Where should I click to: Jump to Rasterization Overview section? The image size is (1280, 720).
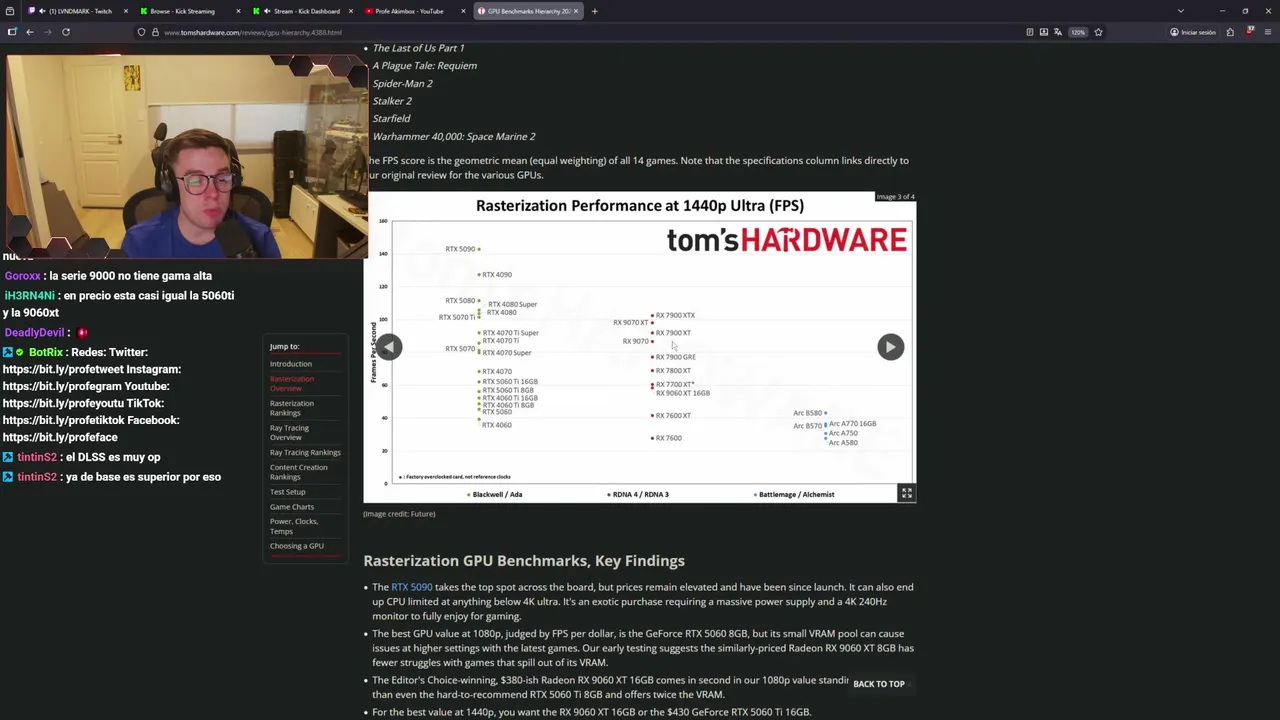point(291,383)
